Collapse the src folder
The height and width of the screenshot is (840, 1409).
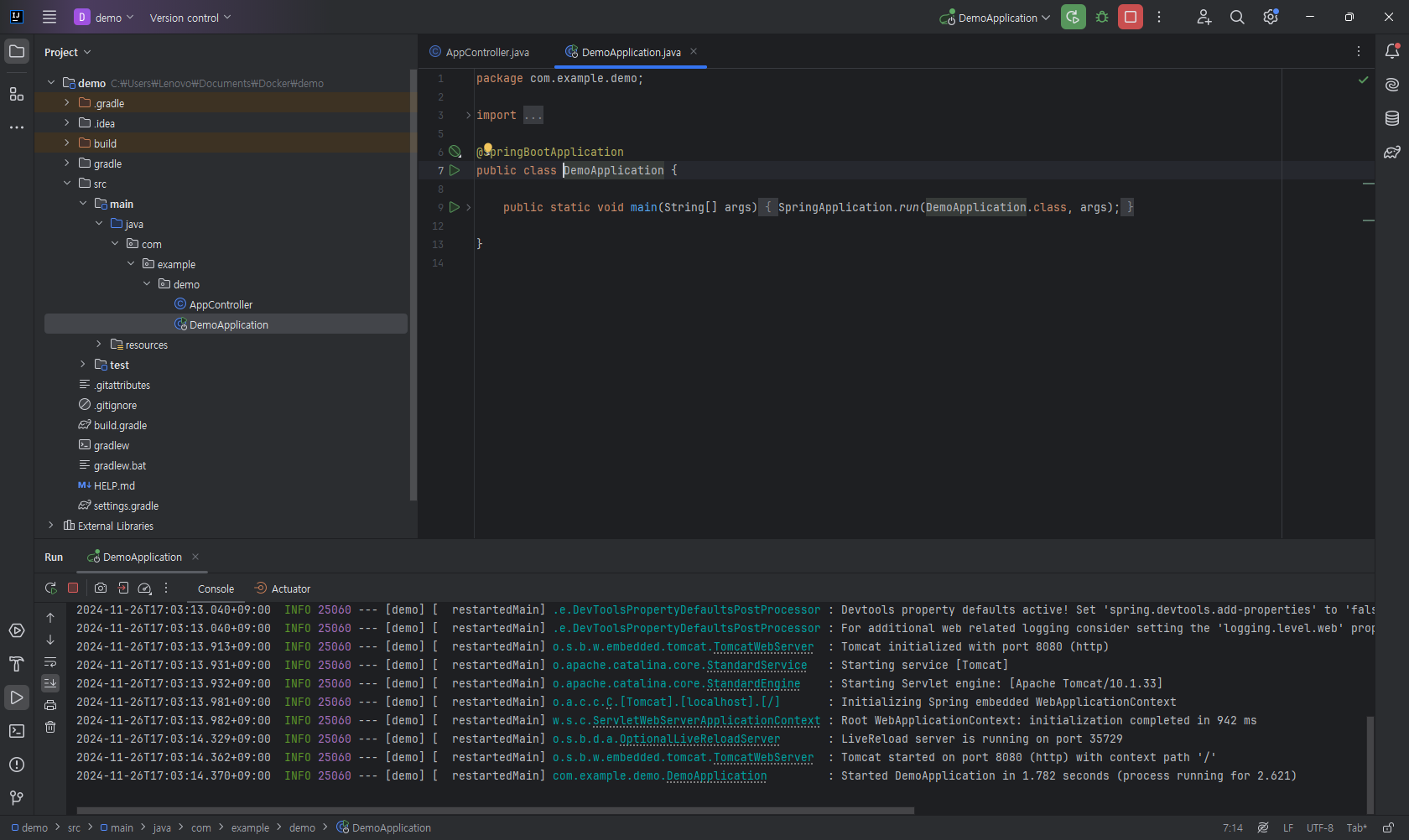(x=67, y=183)
